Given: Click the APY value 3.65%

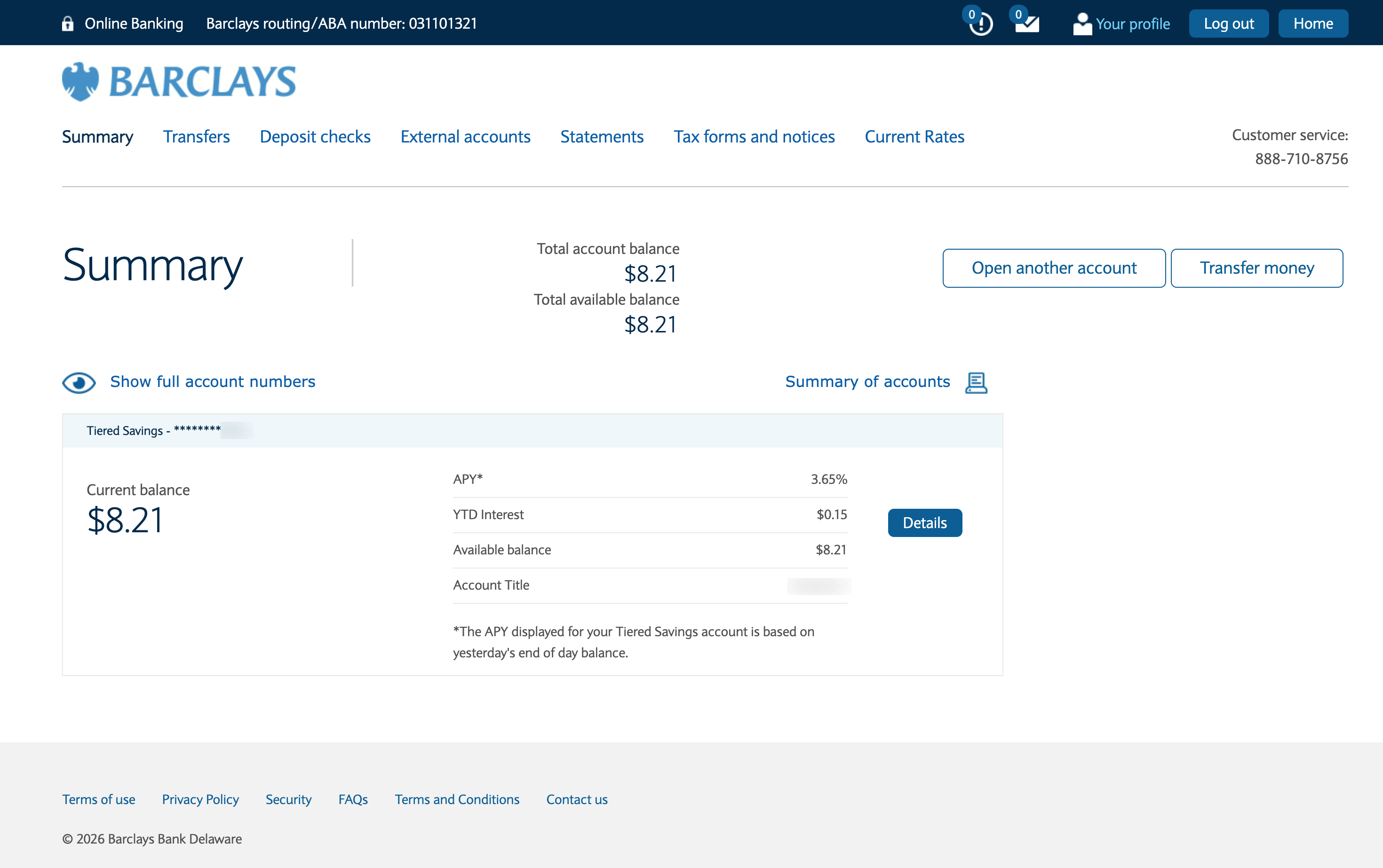Looking at the screenshot, I should [x=829, y=479].
